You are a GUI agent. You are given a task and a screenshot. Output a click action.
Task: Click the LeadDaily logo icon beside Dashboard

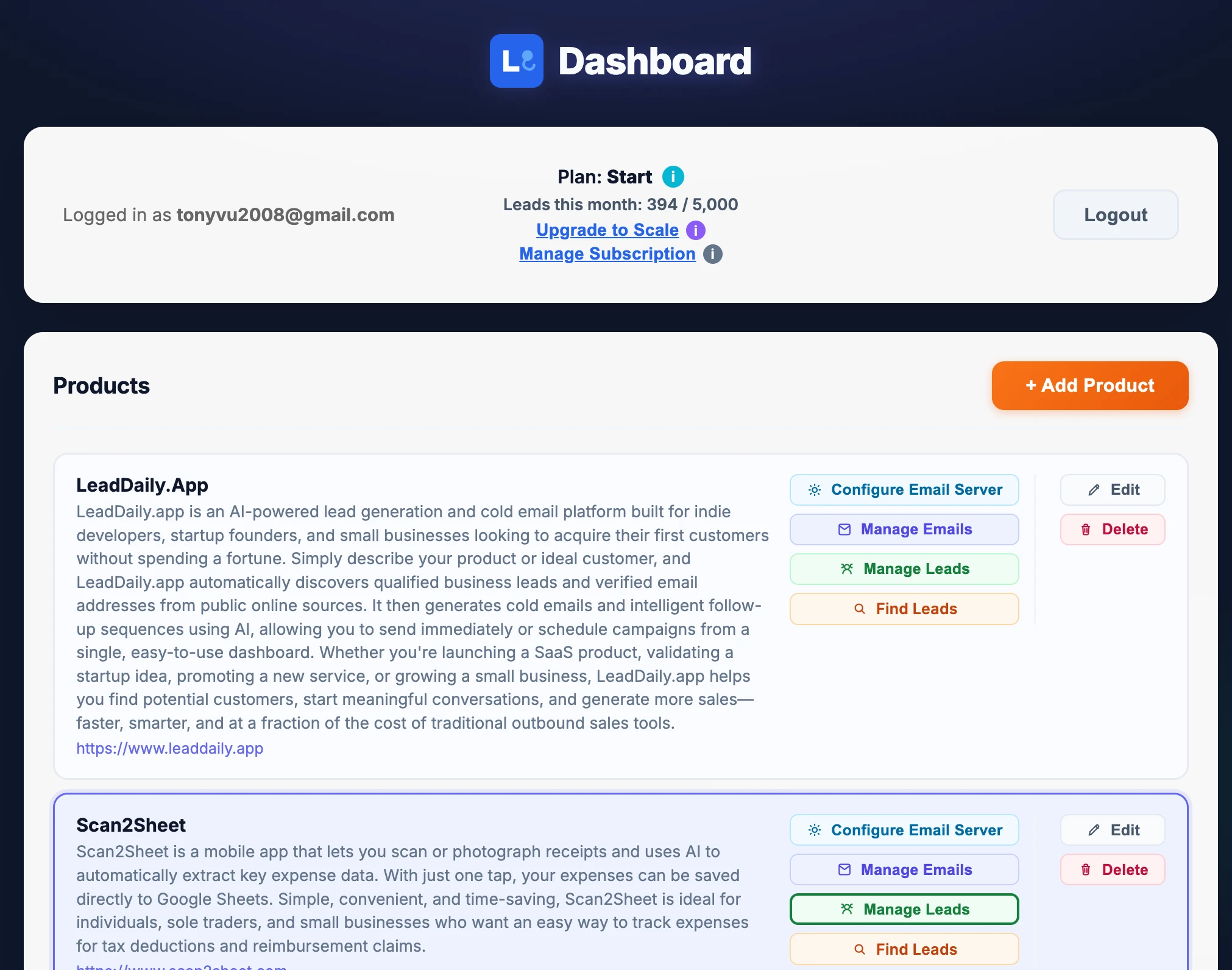coord(517,61)
